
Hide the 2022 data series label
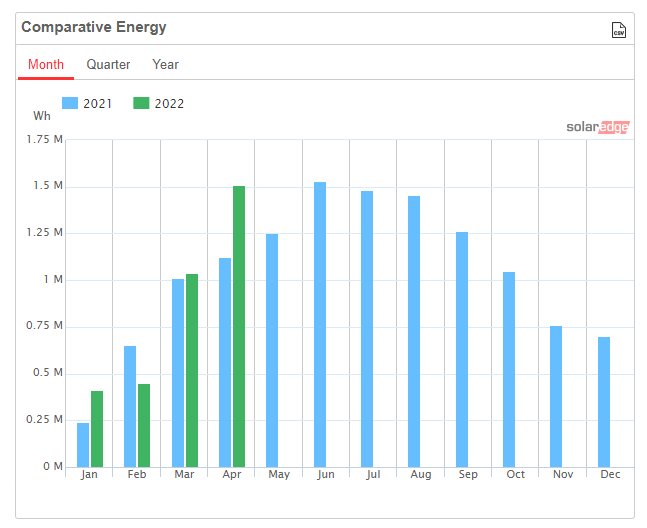tap(169, 104)
